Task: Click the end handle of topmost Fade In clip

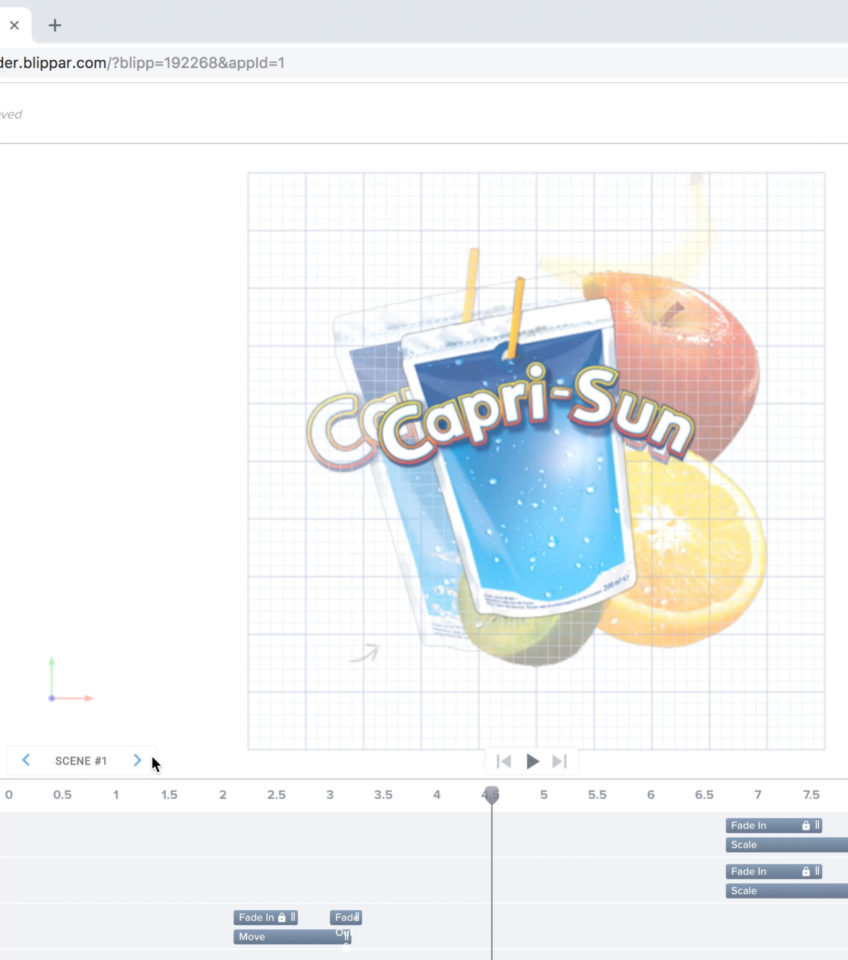Action: coord(817,825)
